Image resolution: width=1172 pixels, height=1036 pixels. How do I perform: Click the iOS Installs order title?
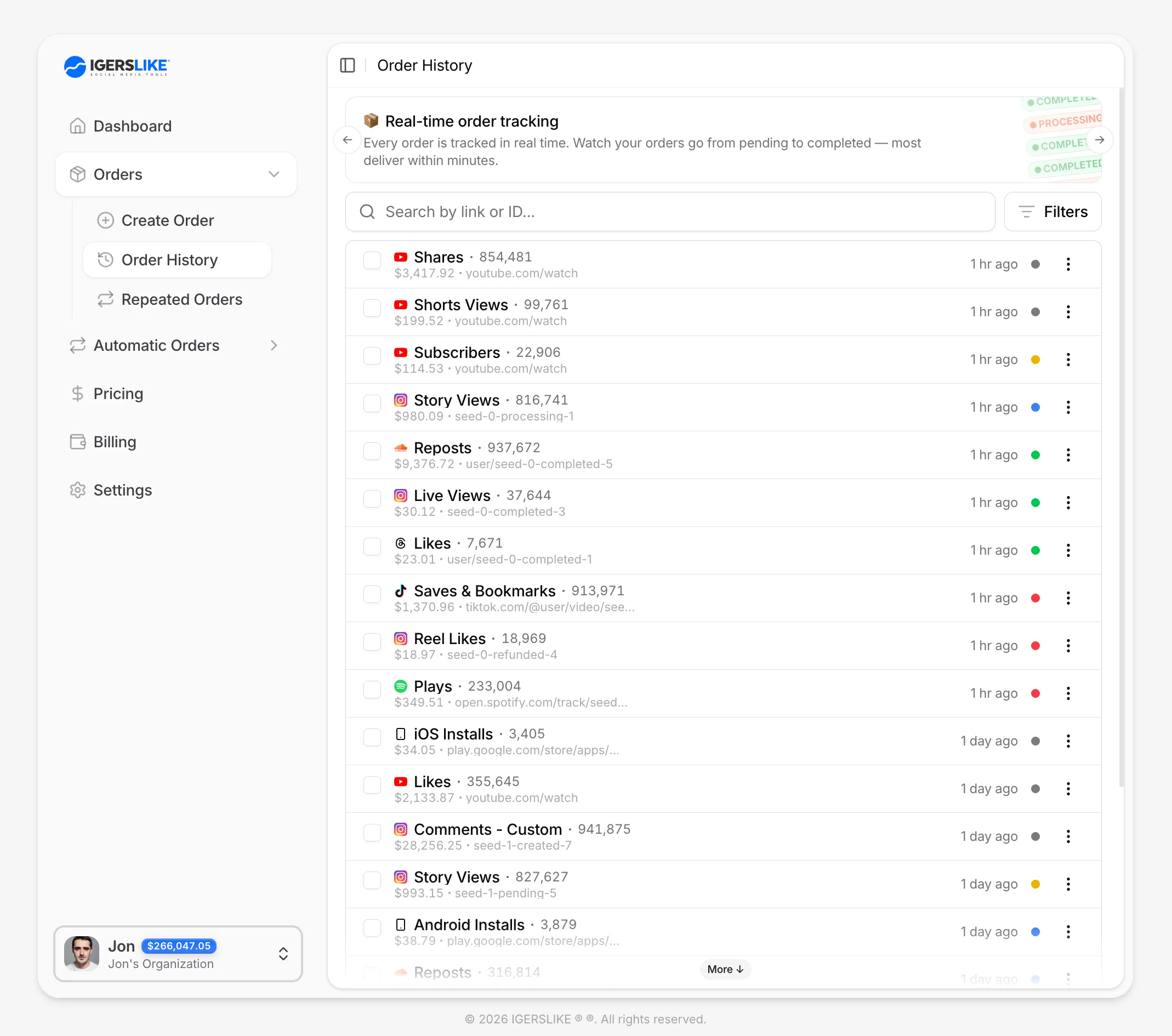click(x=453, y=734)
